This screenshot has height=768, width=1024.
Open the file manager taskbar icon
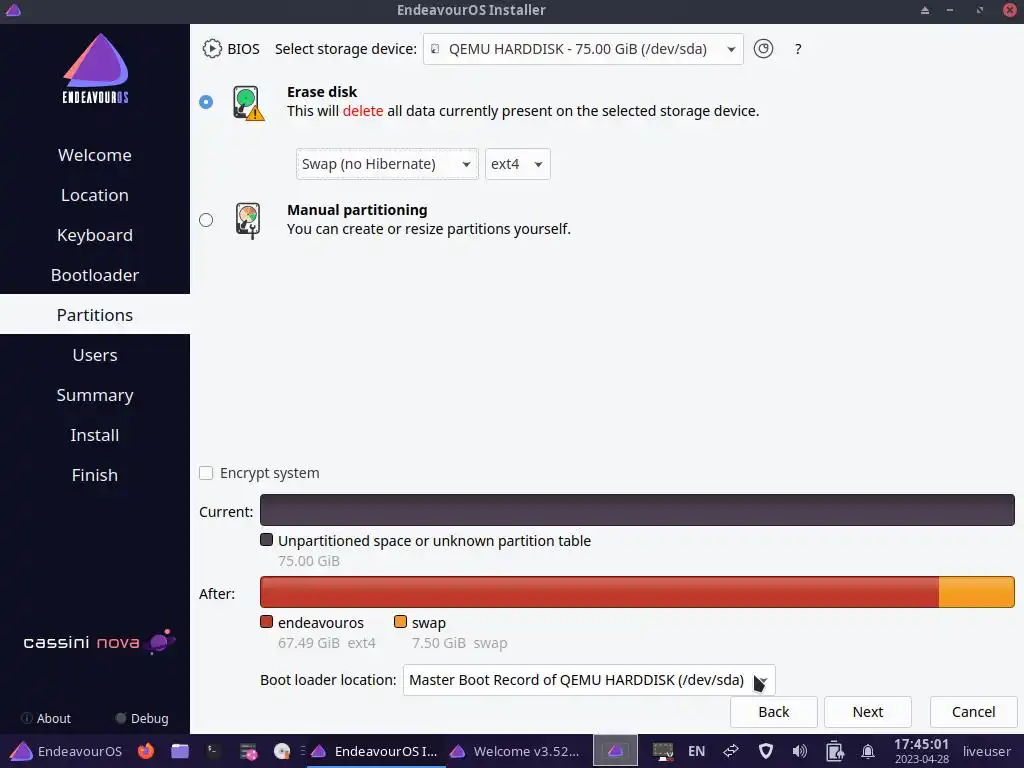(180, 751)
